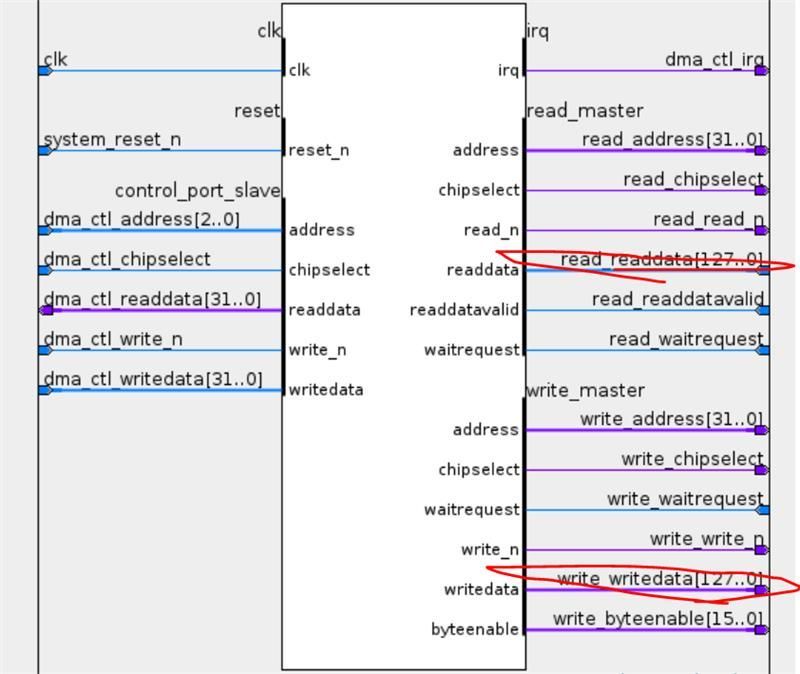The width and height of the screenshot is (800, 674).
Task: Click the byteenable port inside the block
Action: click(475, 630)
